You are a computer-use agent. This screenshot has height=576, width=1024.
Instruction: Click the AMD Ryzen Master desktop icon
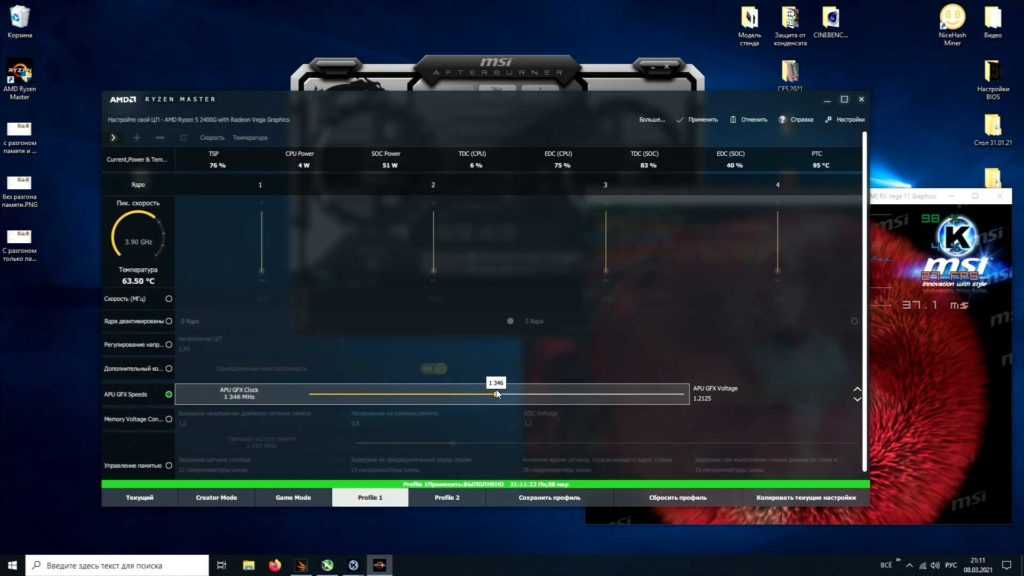[19, 74]
